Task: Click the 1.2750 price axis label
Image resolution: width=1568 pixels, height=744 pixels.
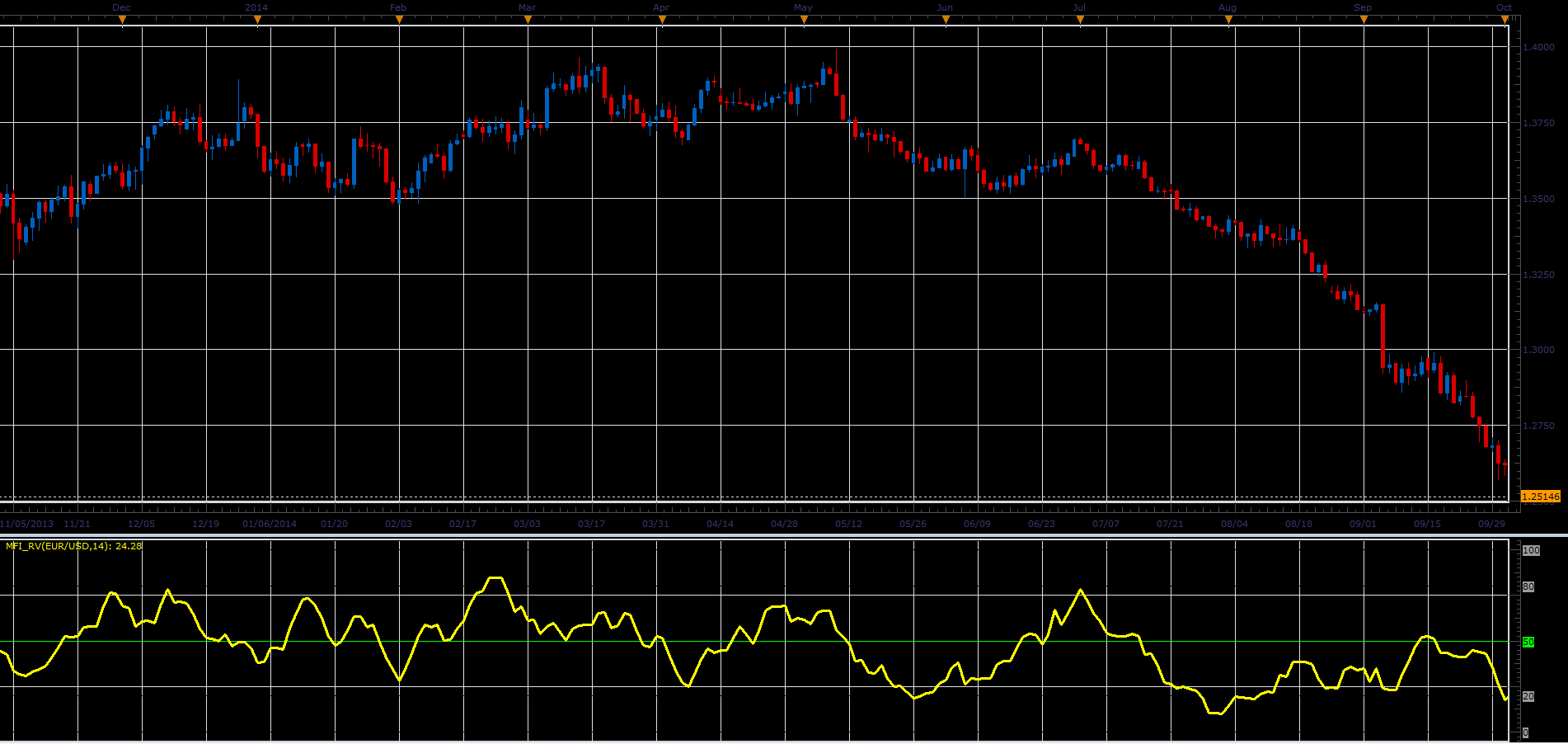Action: 1538,426
